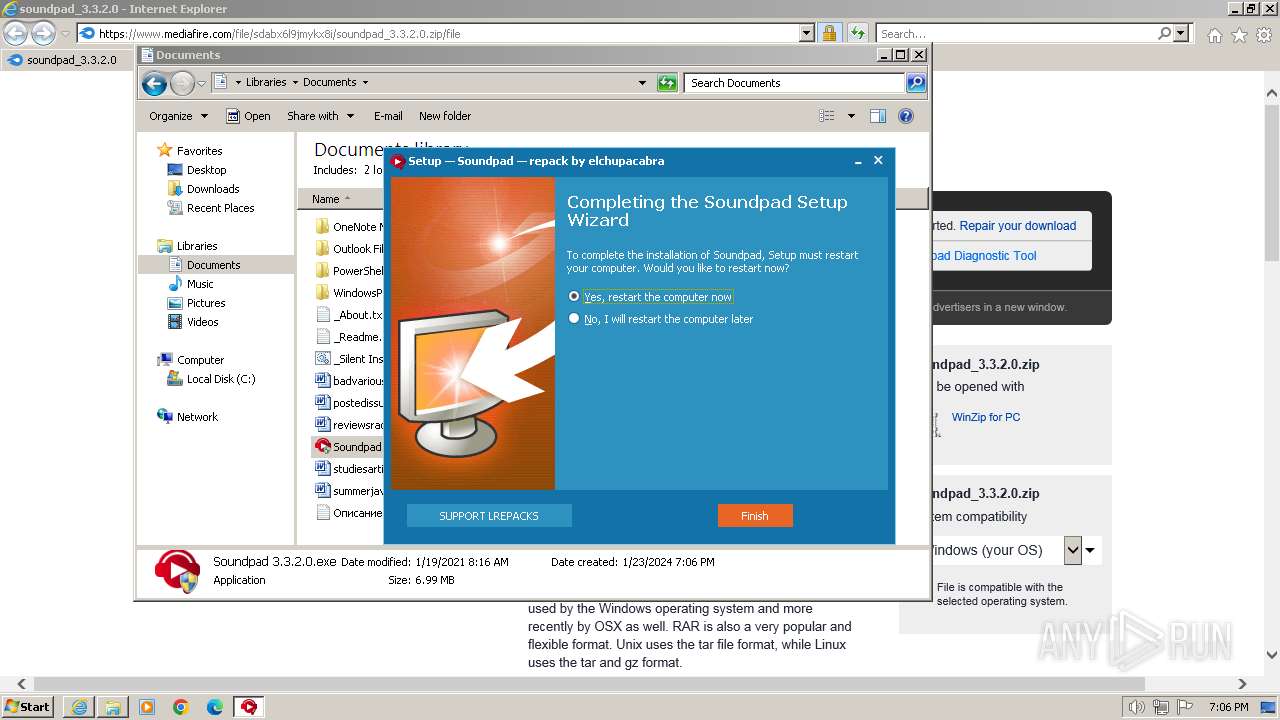Open IE Tools gear icon
The height and width of the screenshot is (720, 1280).
coord(1265,35)
